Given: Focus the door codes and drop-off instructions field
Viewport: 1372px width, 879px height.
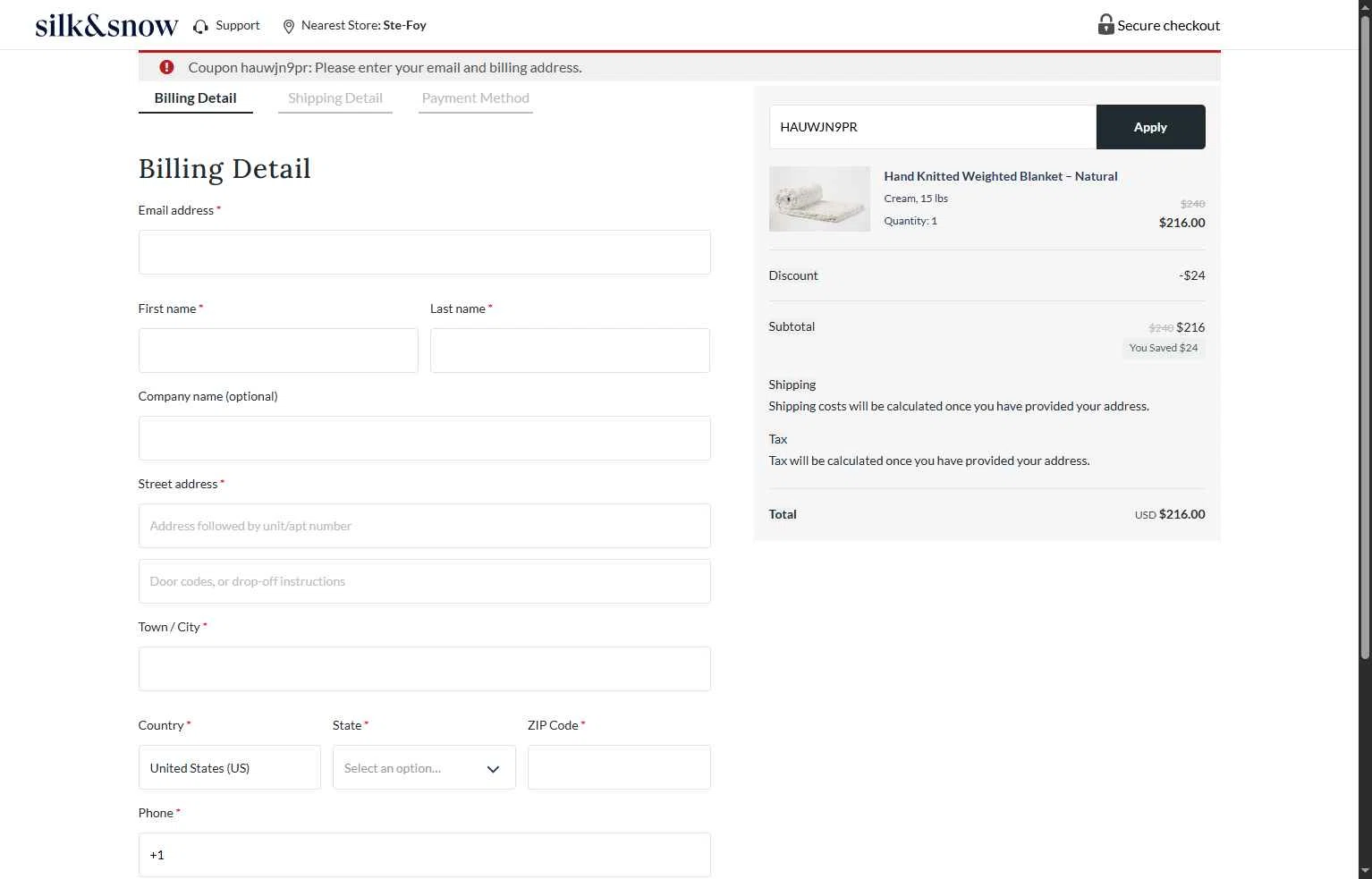Looking at the screenshot, I should click(x=425, y=581).
